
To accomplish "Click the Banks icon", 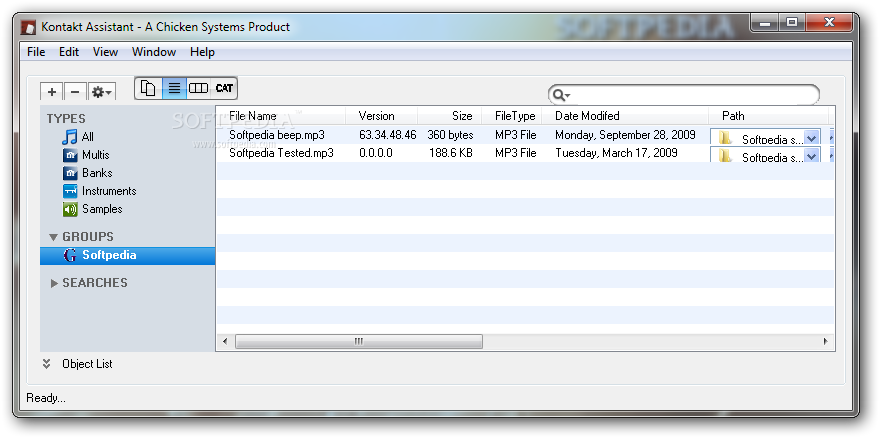I will tap(70, 173).
